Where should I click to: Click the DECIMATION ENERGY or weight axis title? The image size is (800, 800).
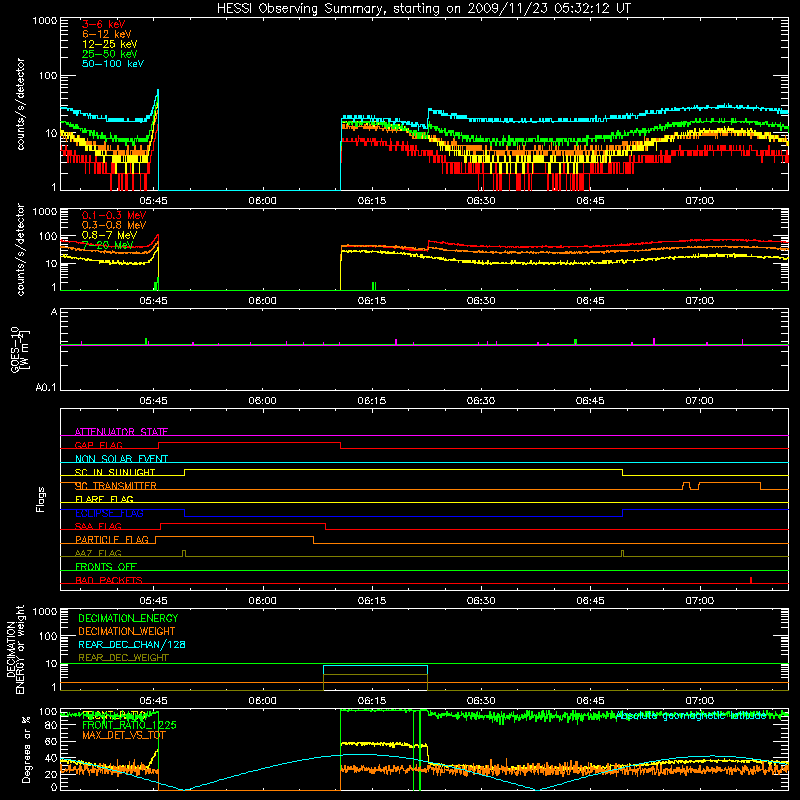[15, 649]
